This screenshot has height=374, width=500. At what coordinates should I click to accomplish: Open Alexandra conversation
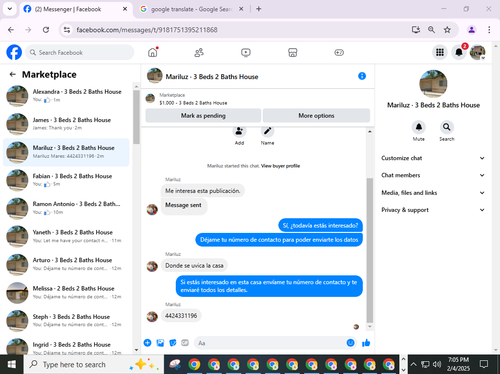(66, 96)
